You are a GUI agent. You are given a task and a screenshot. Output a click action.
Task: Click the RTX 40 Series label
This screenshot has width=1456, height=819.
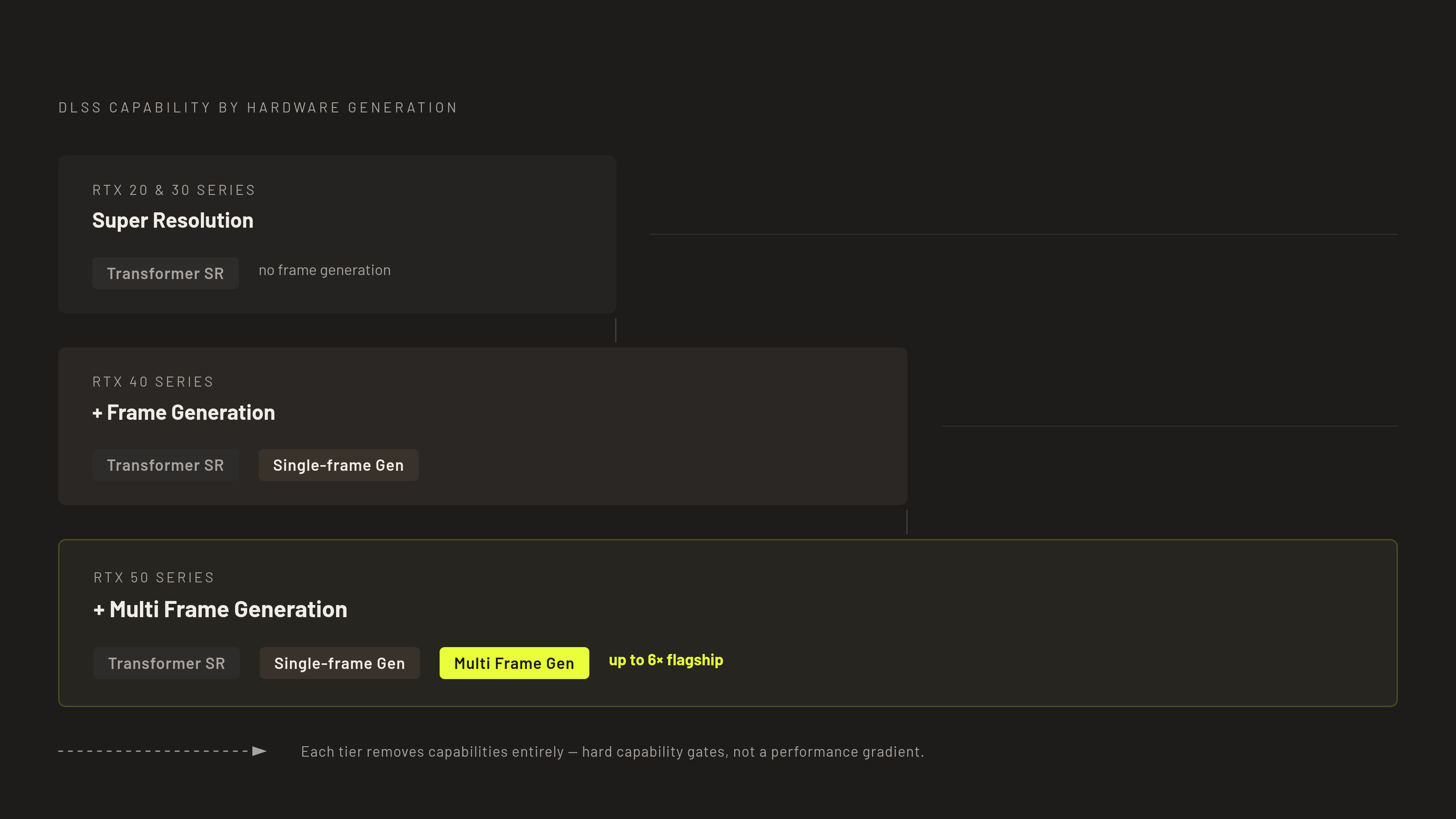pos(152,381)
